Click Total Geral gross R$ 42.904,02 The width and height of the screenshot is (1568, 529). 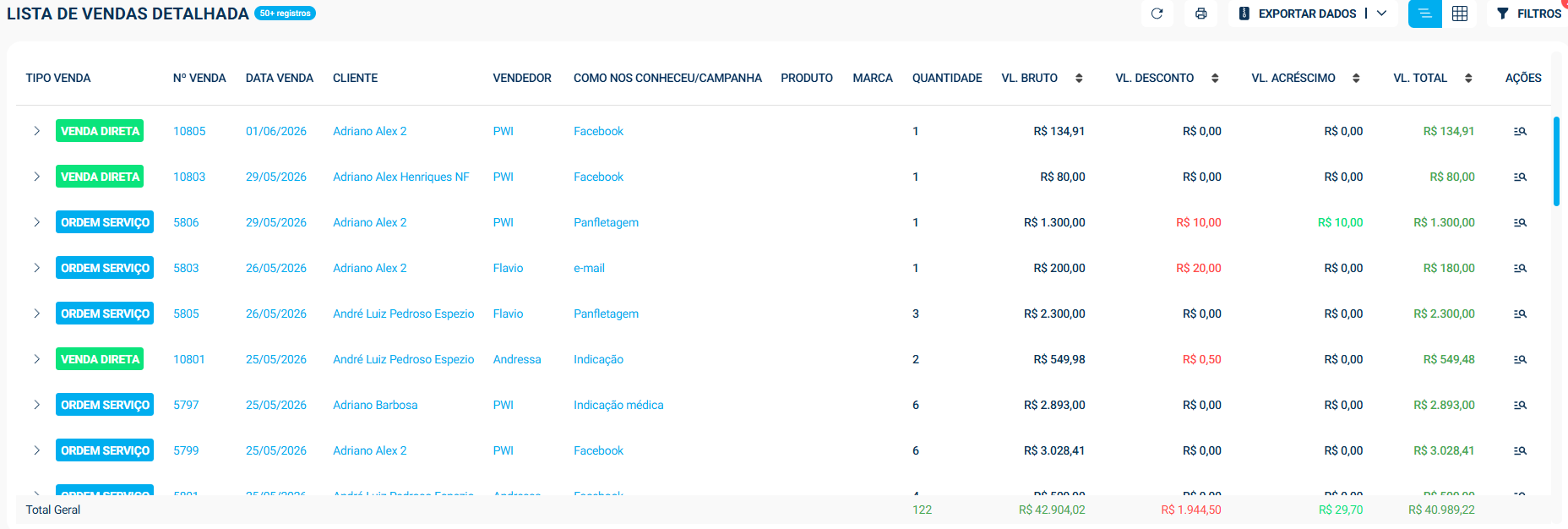(1052, 510)
